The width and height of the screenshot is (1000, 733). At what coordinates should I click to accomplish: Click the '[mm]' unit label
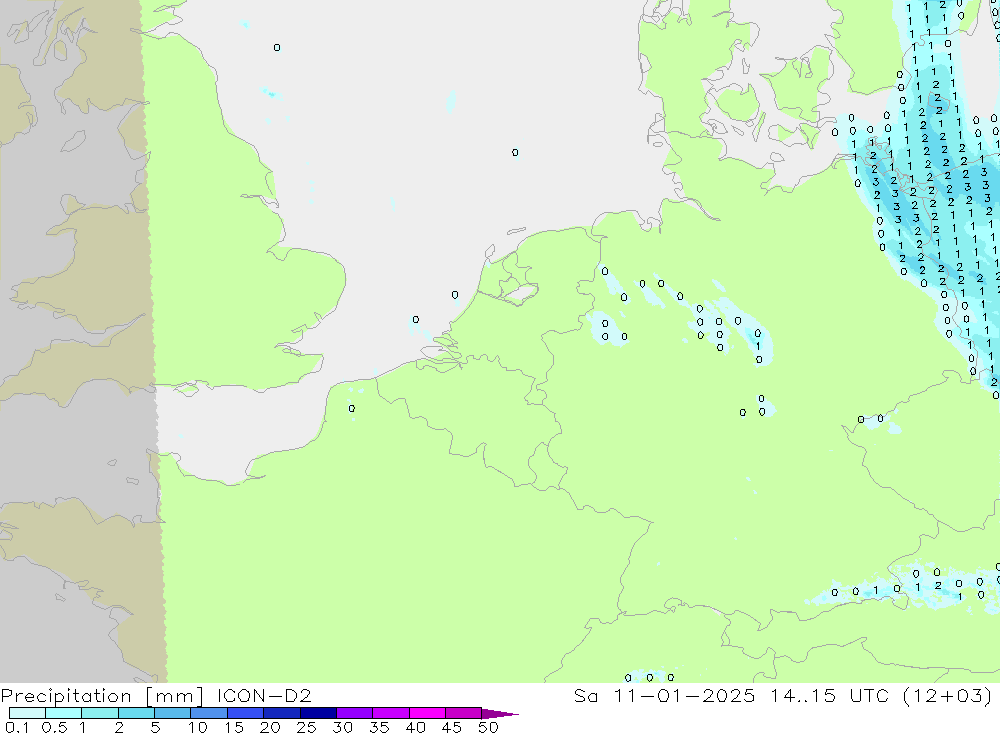(174, 696)
